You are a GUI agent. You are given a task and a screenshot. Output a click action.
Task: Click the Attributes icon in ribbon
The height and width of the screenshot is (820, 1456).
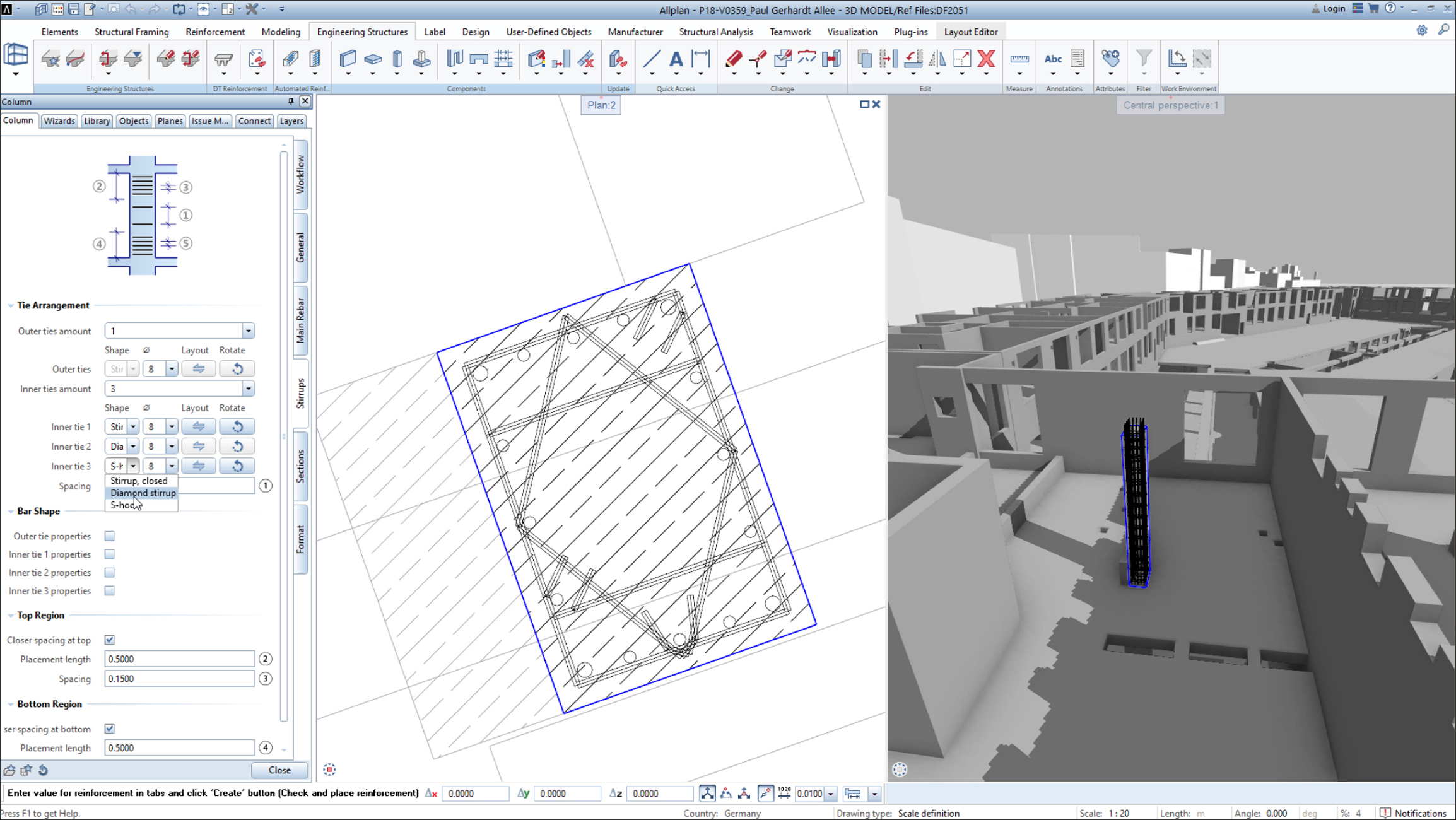point(1110,59)
